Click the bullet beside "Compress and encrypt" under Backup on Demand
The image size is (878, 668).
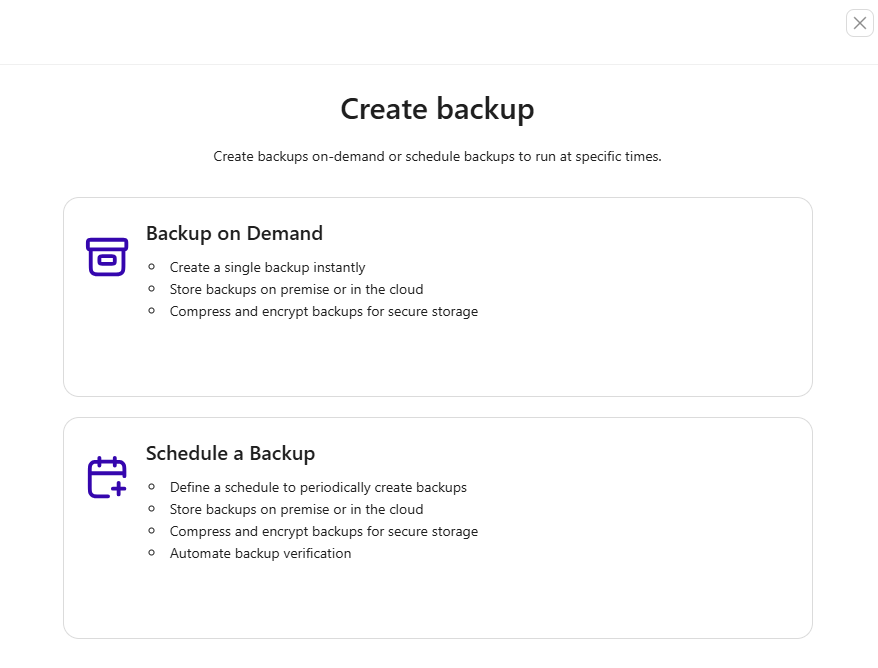pyautogui.click(x=152, y=311)
